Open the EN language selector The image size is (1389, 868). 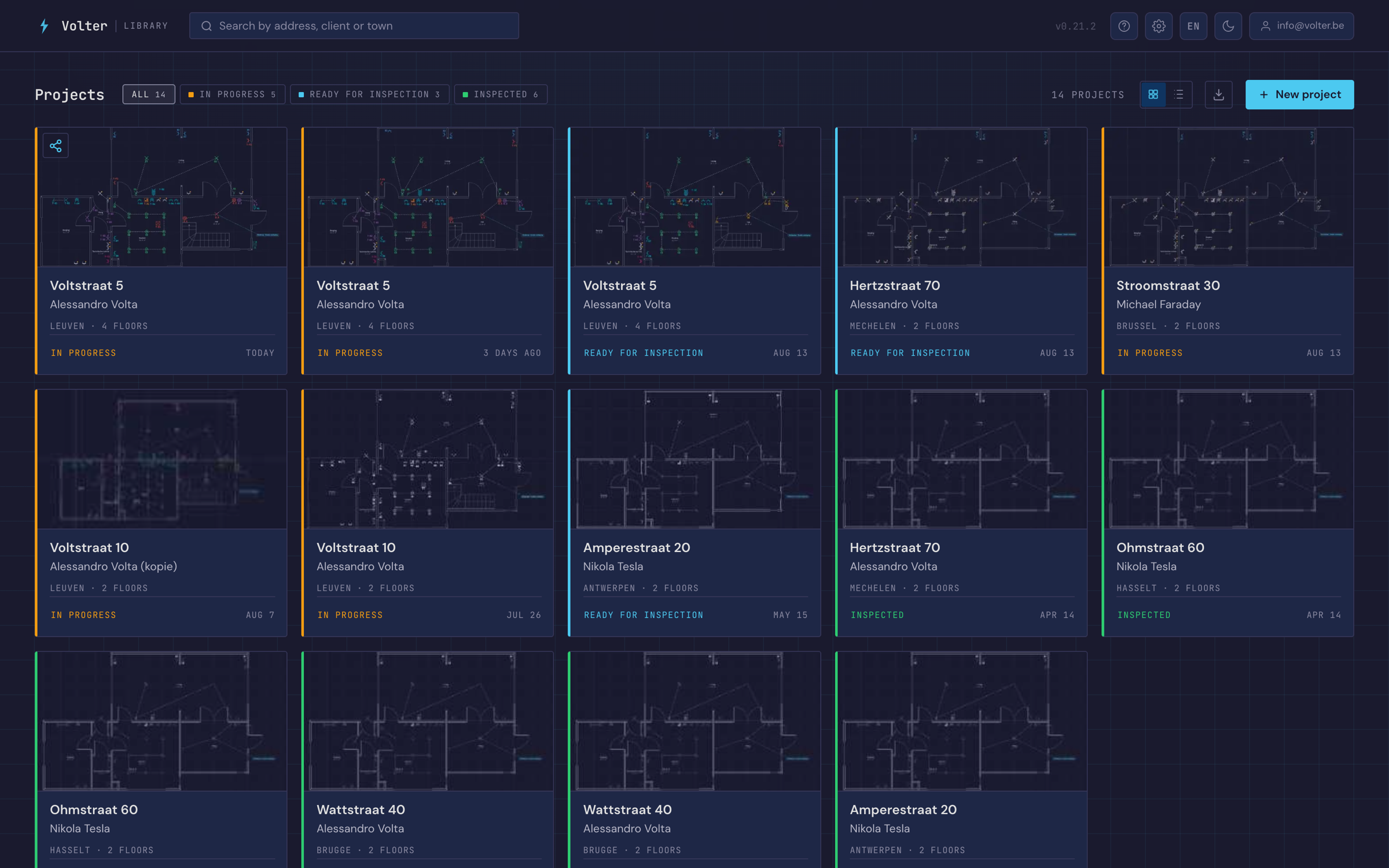1193,26
